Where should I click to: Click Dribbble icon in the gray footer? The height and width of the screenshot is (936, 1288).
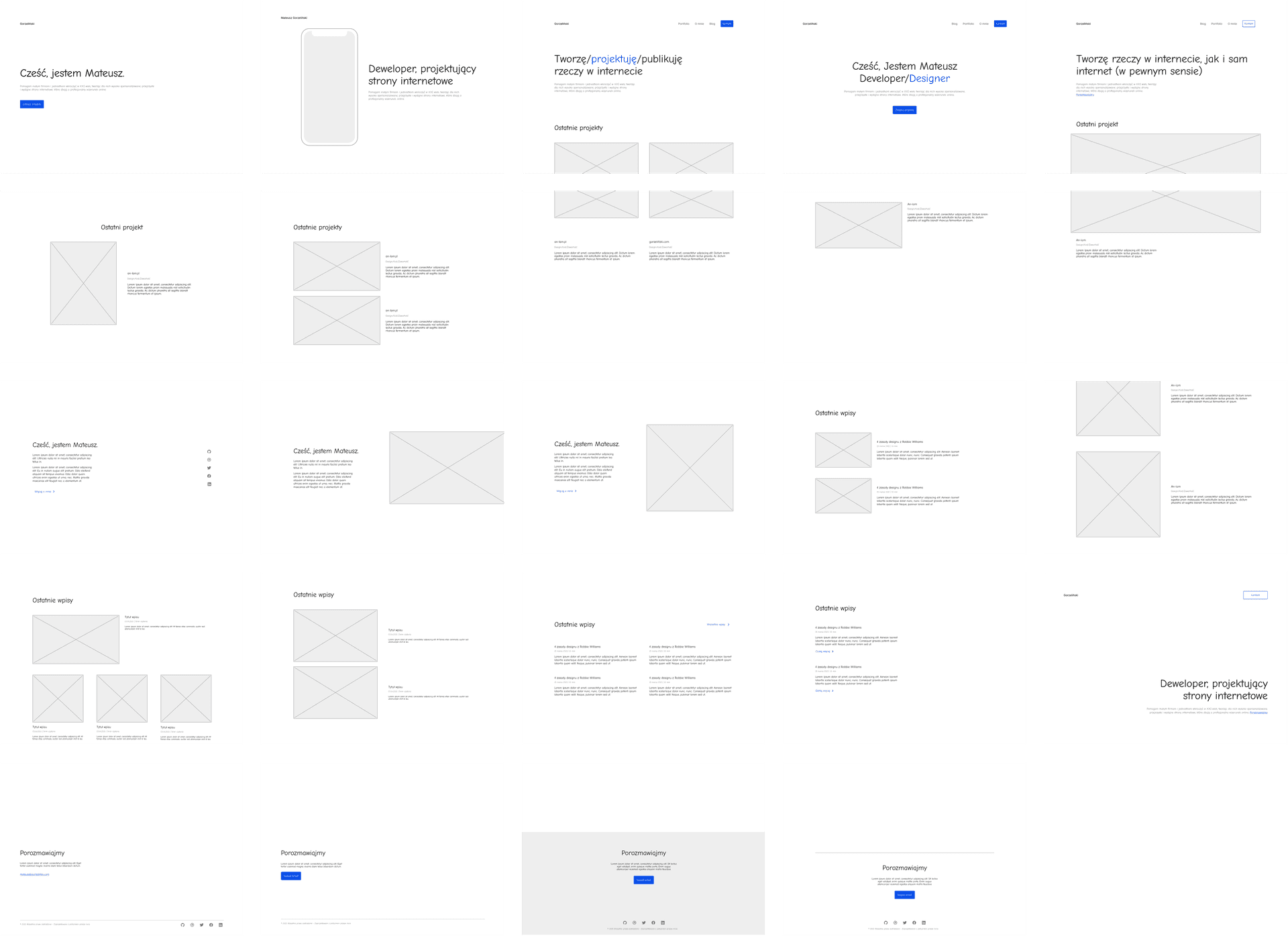click(634, 923)
